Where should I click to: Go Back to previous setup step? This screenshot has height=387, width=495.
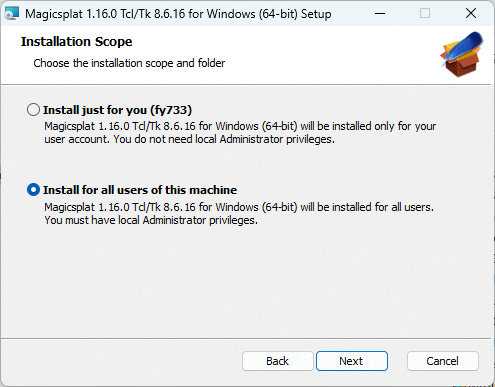[x=278, y=361]
